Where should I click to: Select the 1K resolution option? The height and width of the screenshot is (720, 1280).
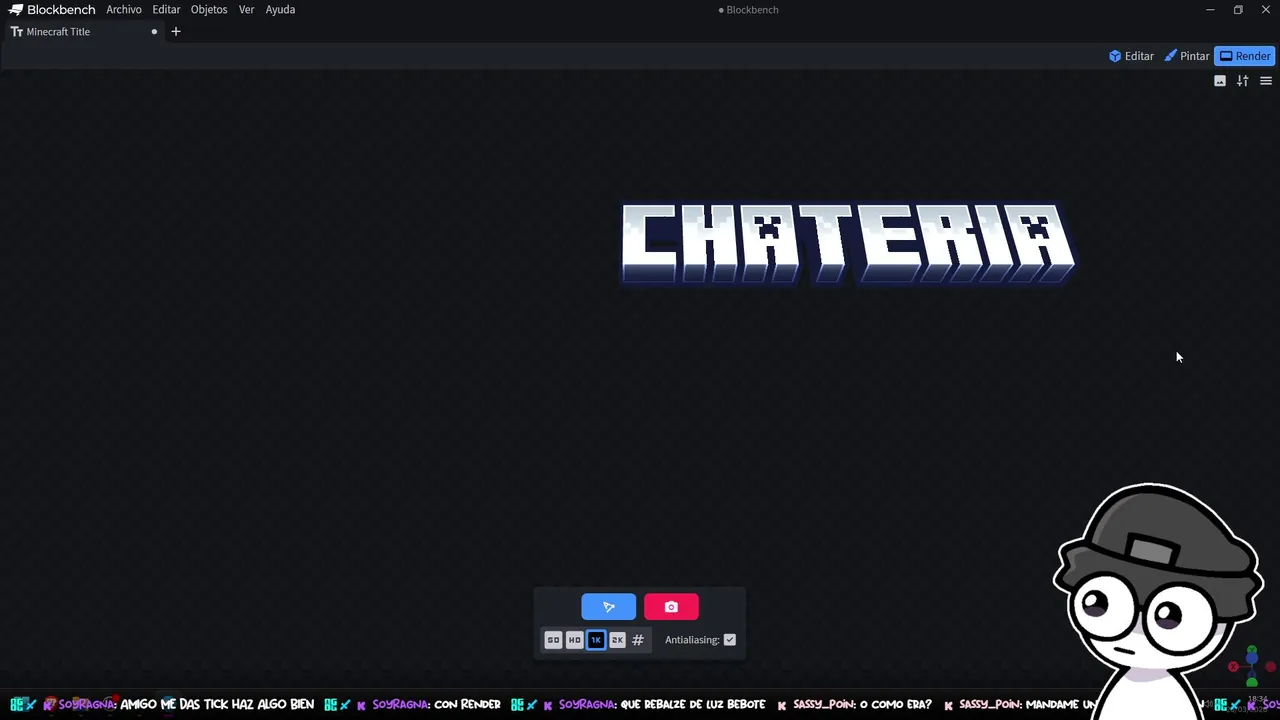[x=596, y=640]
